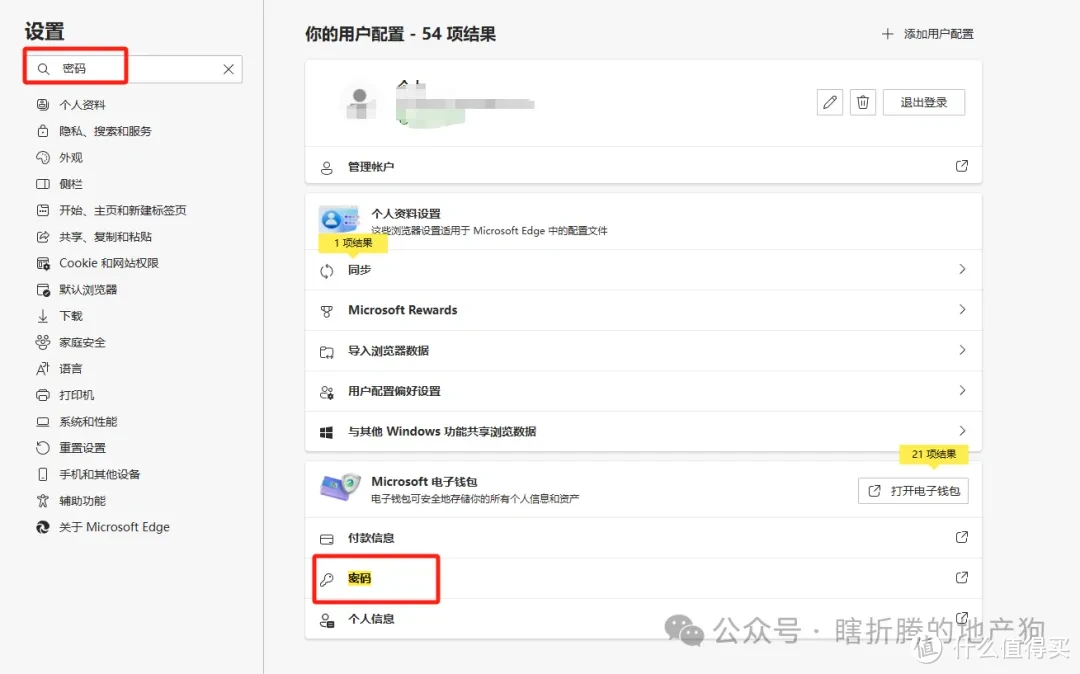Expand 与其他 Windows 功能共享浏览数据 chevron
Viewport: 1080px width, 674px height.
coord(962,431)
